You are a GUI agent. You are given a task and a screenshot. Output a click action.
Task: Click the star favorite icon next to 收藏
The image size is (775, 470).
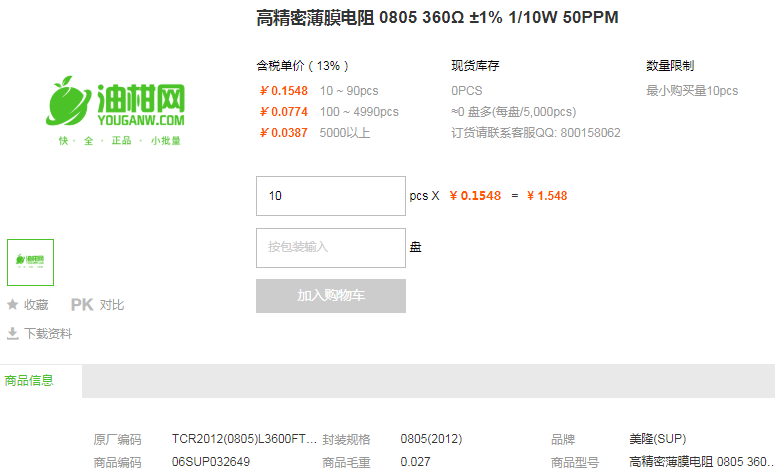click(x=13, y=304)
